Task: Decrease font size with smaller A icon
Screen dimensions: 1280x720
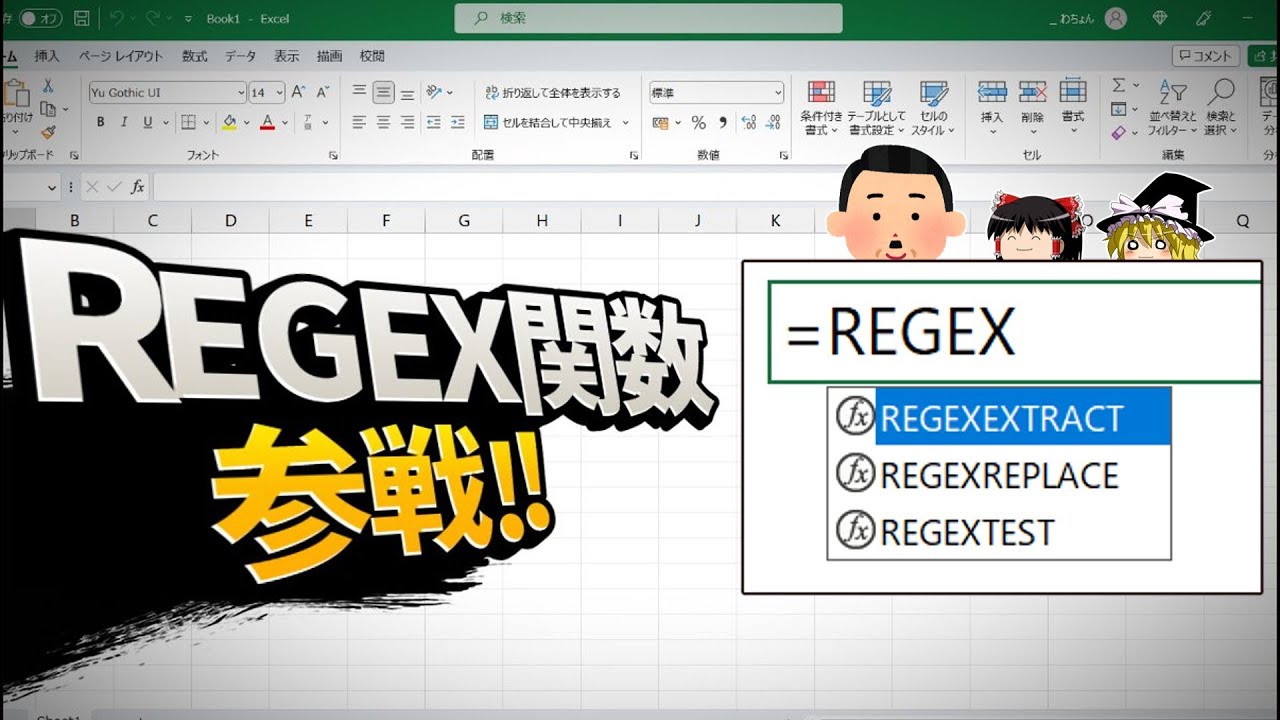Action: click(322, 92)
